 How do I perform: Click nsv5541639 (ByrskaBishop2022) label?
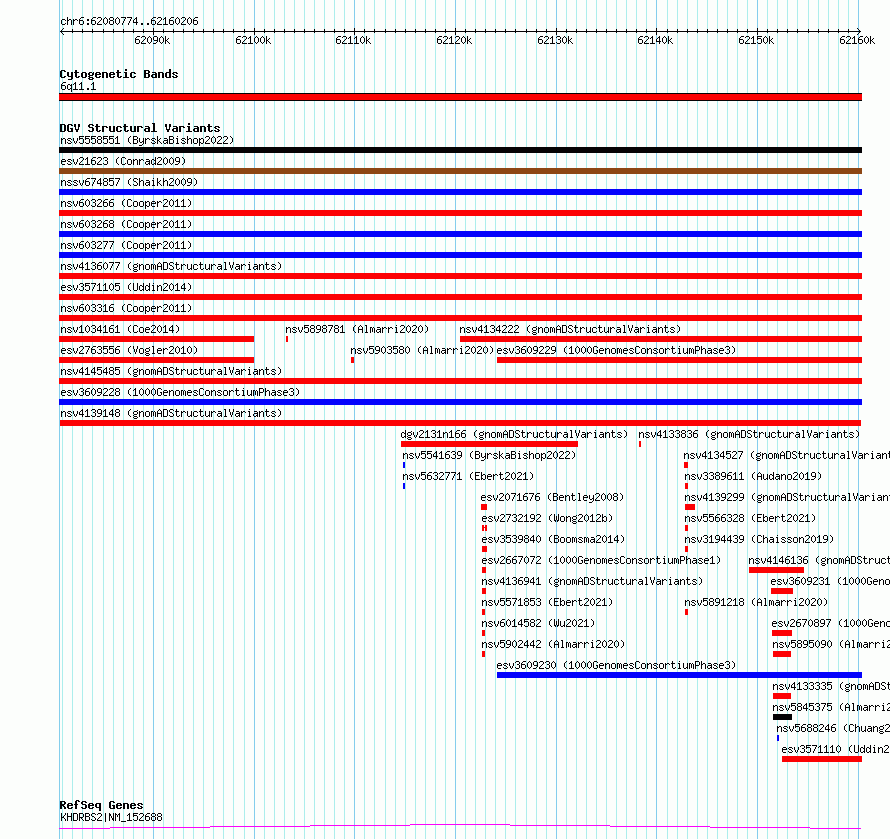coord(489,455)
